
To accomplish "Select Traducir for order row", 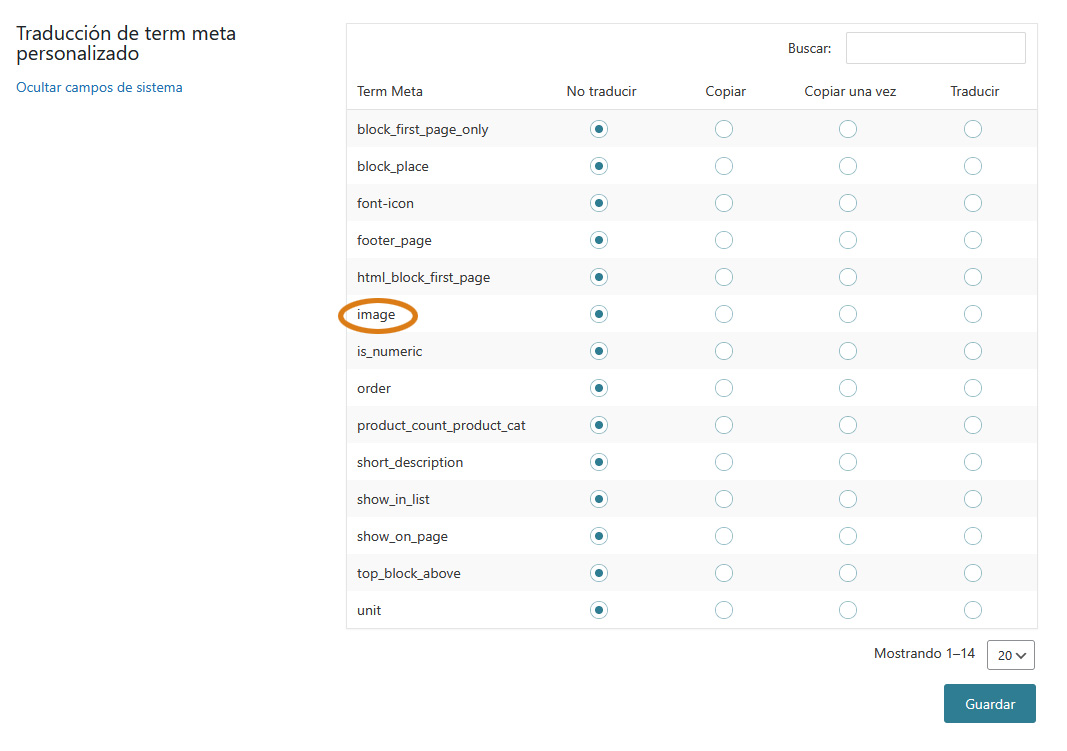I will coord(973,388).
